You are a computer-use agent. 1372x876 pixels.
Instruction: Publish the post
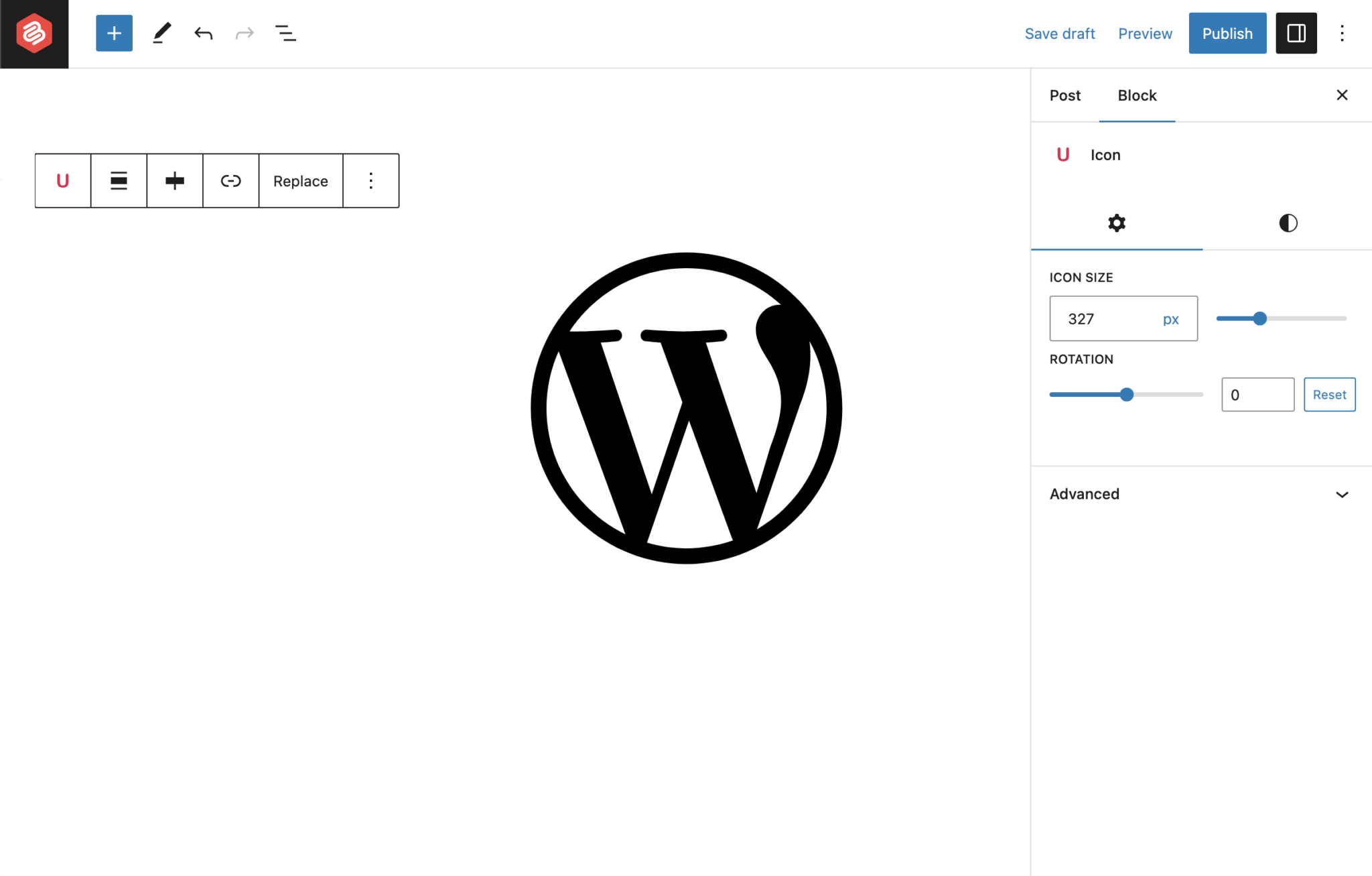tap(1227, 33)
